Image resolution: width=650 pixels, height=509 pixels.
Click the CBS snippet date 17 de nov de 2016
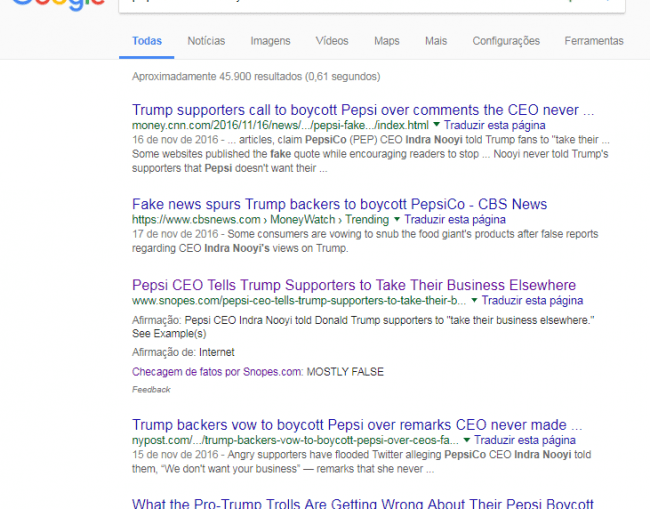(x=175, y=234)
